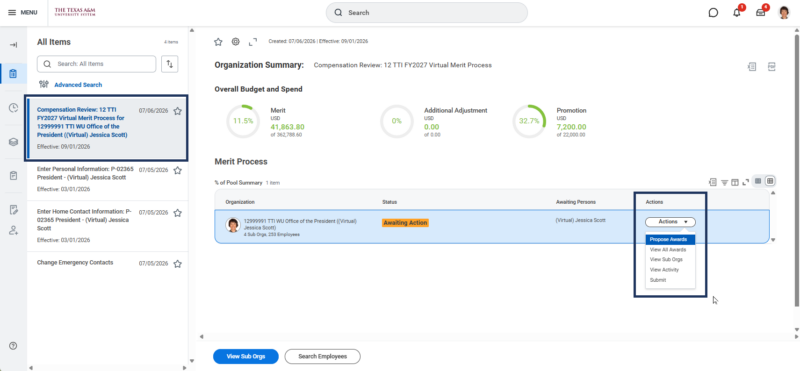
Task: Open the filter icon above Merit Process table
Action: click(724, 182)
